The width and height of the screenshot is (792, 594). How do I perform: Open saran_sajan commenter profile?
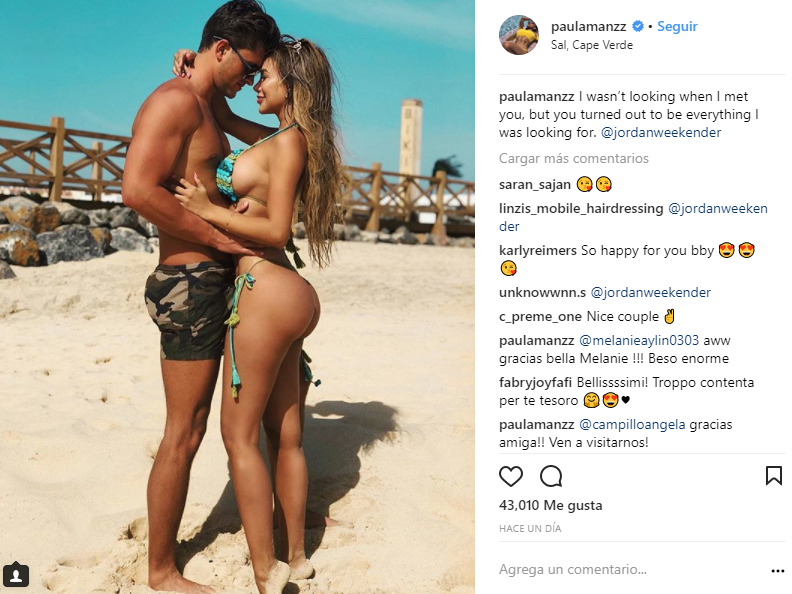click(x=535, y=185)
